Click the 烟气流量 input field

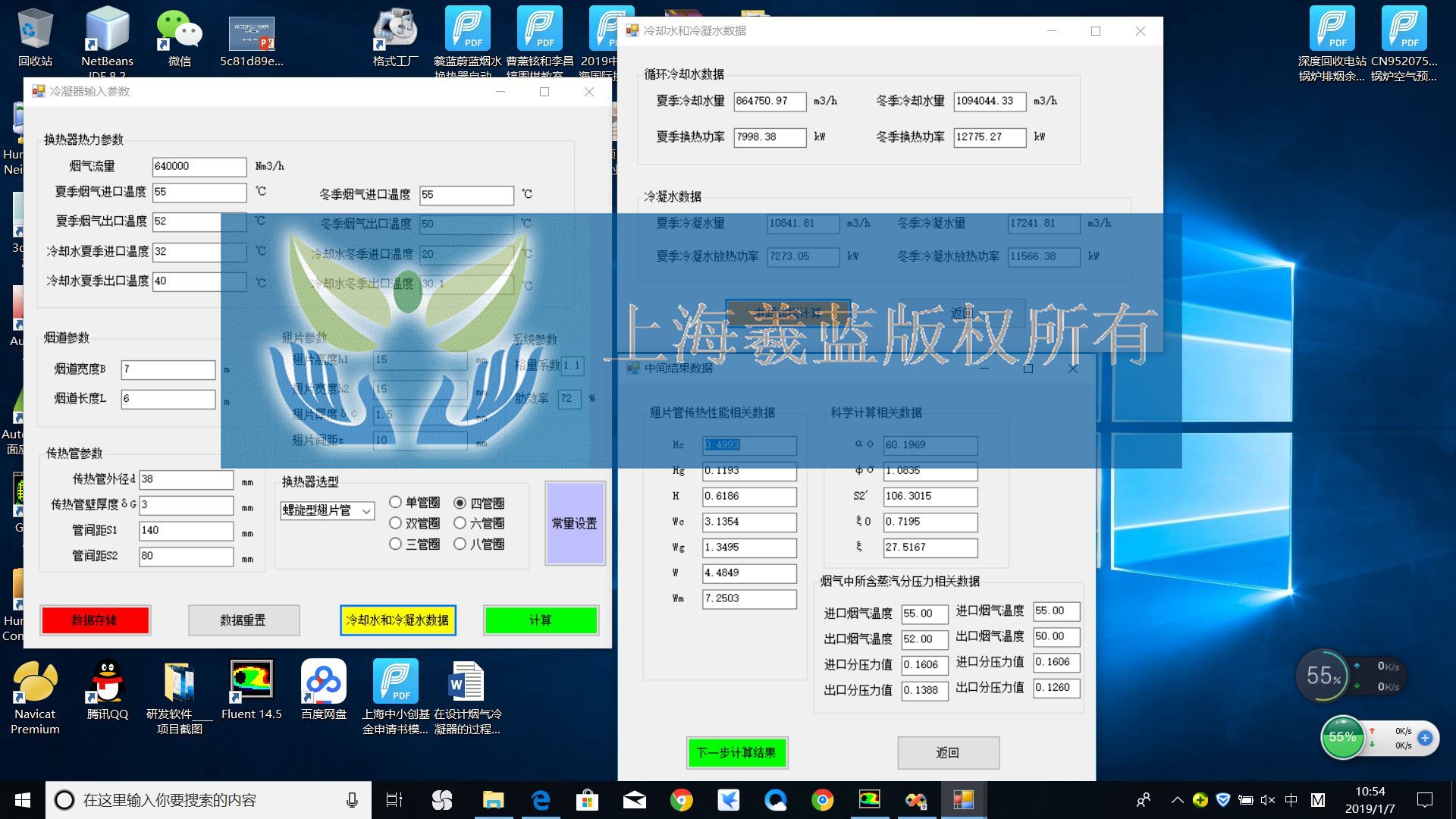[x=199, y=166]
